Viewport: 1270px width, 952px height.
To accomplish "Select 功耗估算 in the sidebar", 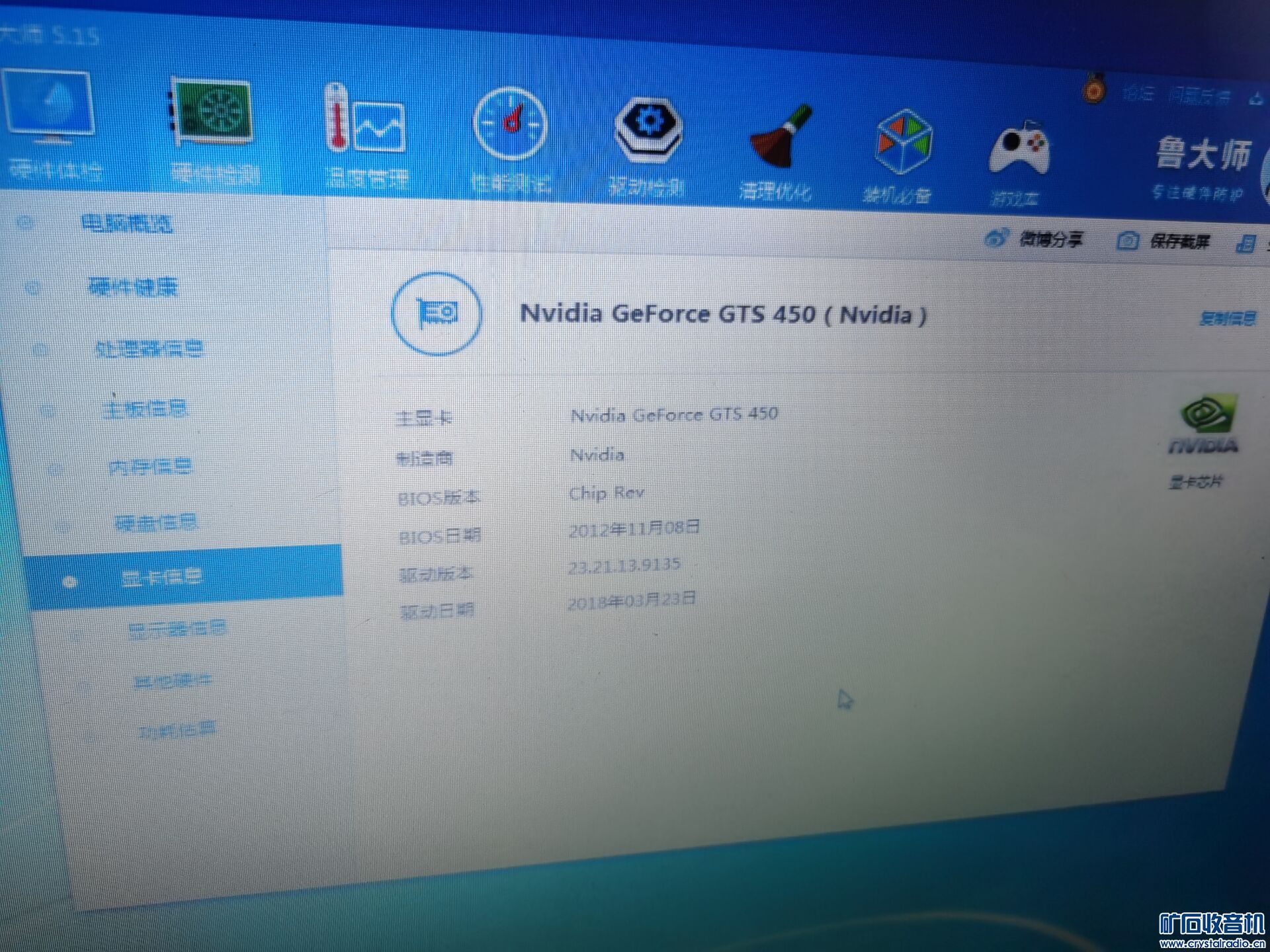I will pos(177,730).
